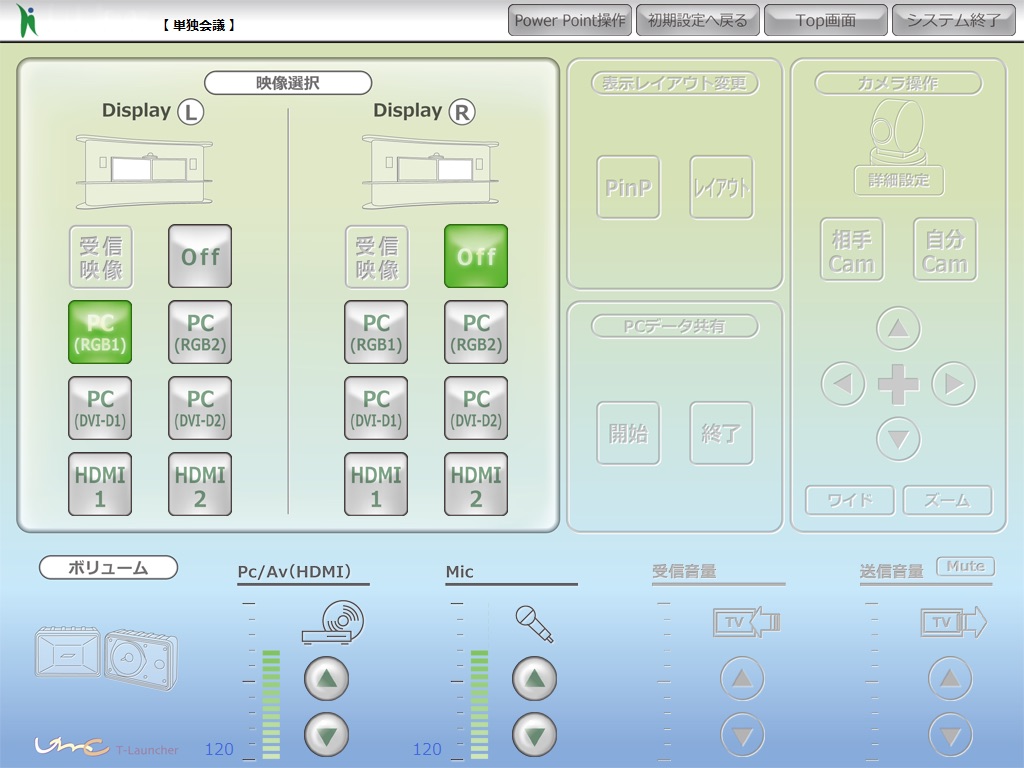Choose PC (DVI-D2) on Display L
The width and height of the screenshot is (1024, 768).
(x=200, y=408)
